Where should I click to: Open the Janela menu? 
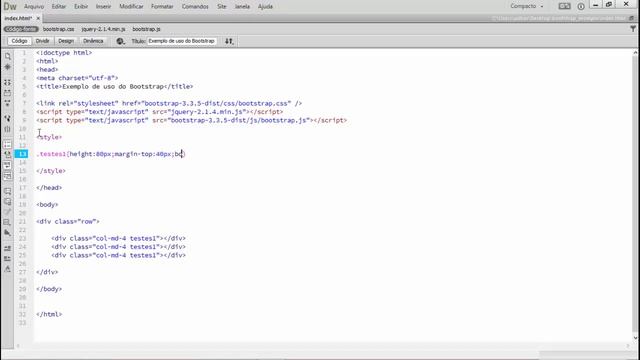(242, 7)
